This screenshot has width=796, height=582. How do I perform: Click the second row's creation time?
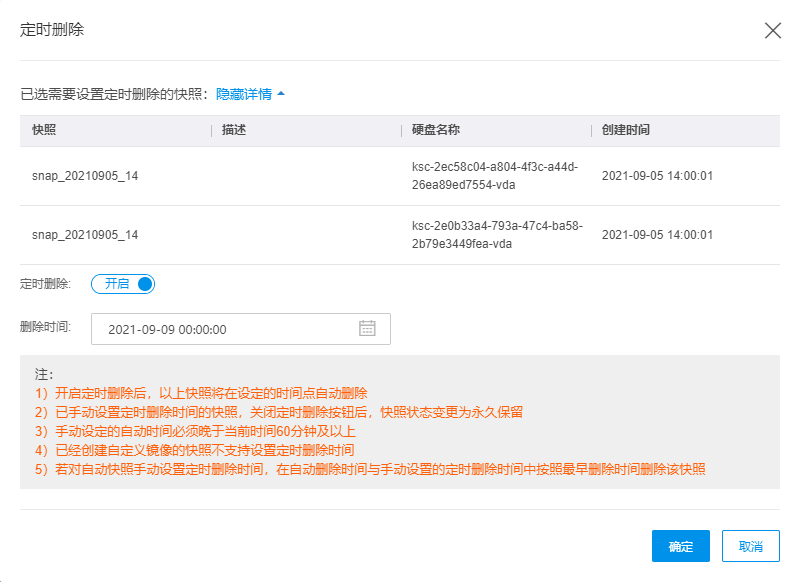pos(657,235)
